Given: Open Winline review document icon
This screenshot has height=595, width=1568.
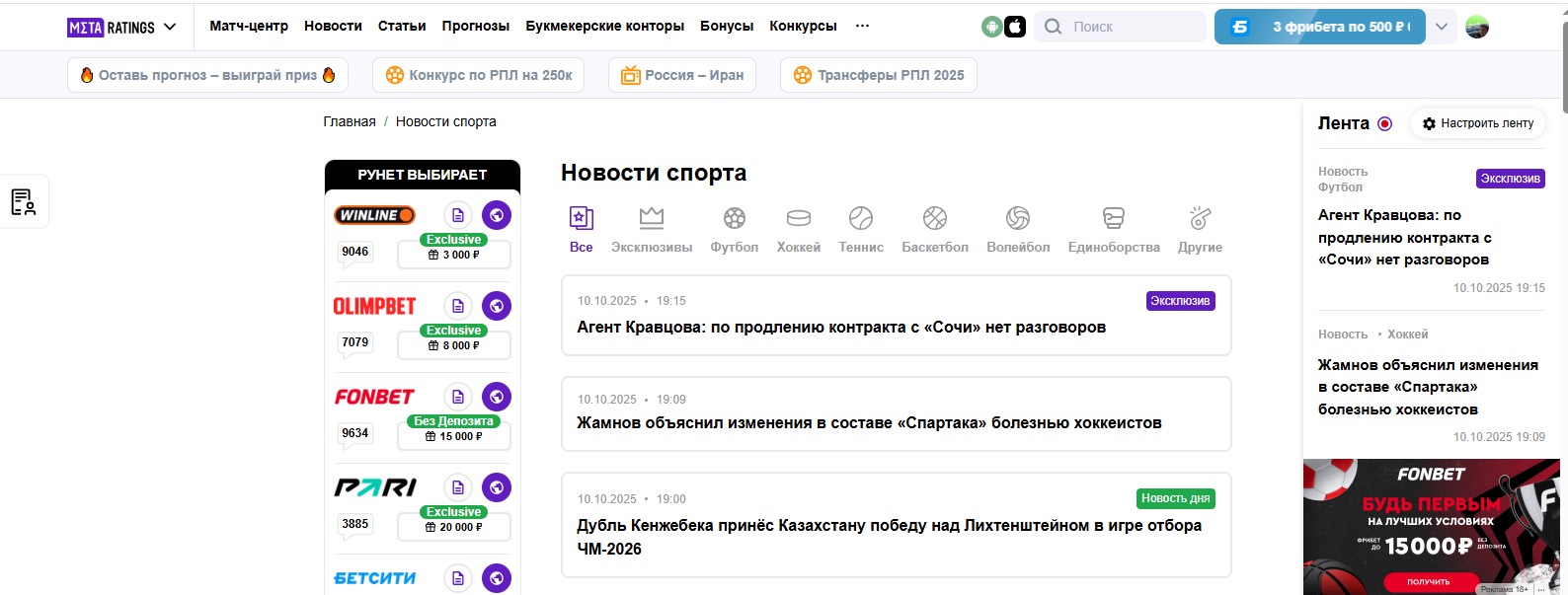Looking at the screenshot, I should coord(457,215).
